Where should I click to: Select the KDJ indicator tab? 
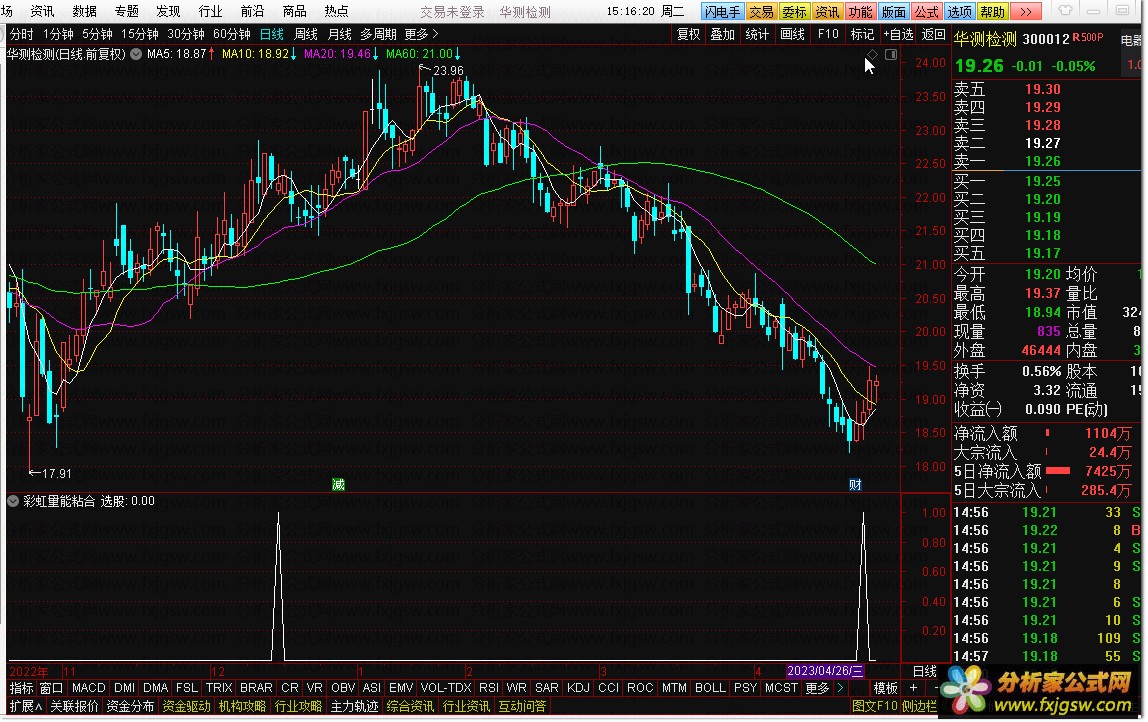(x=578, y=688)
